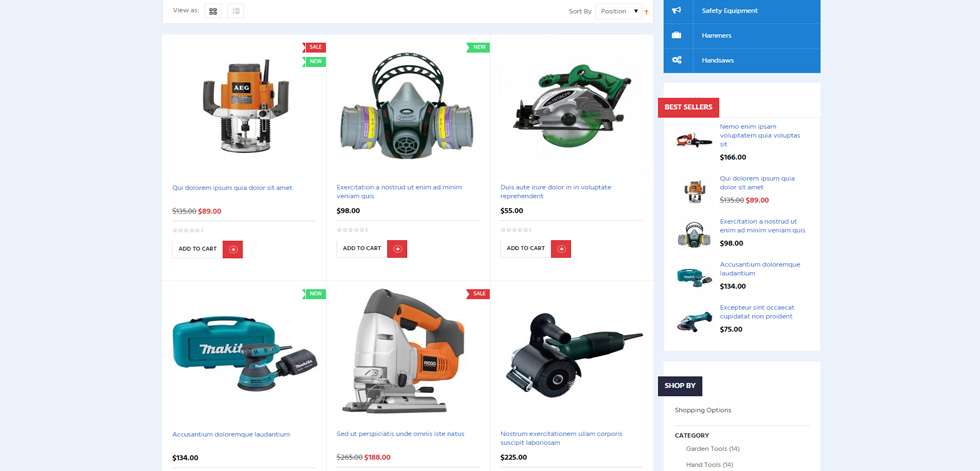Open black burnishing tool product image
This screenshot has width=980, height=471.
tap(572, 353)
